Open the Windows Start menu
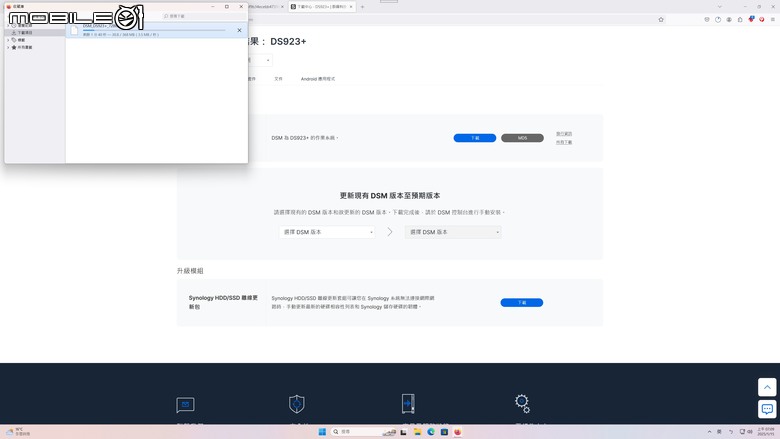This screenshot has width=780, height=439. coord(322,432)
